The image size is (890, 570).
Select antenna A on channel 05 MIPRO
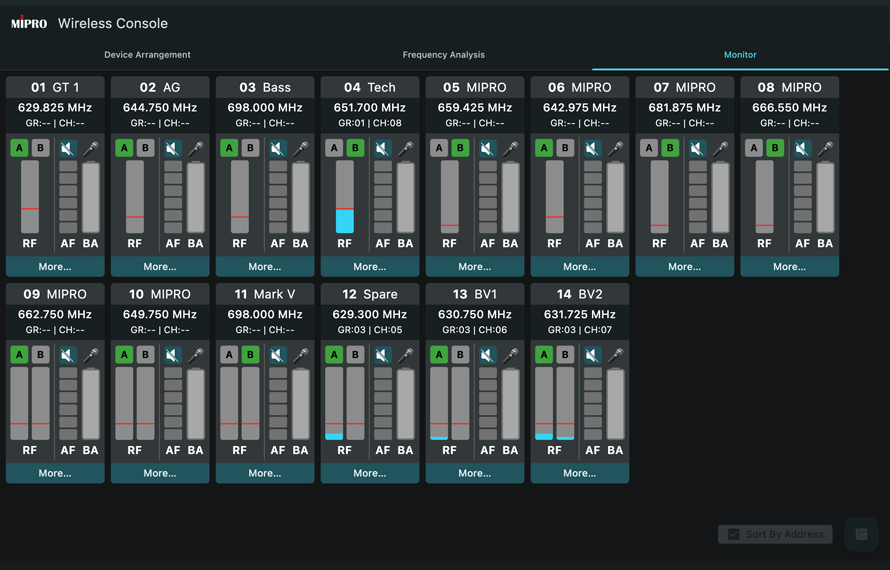[439, 148]
